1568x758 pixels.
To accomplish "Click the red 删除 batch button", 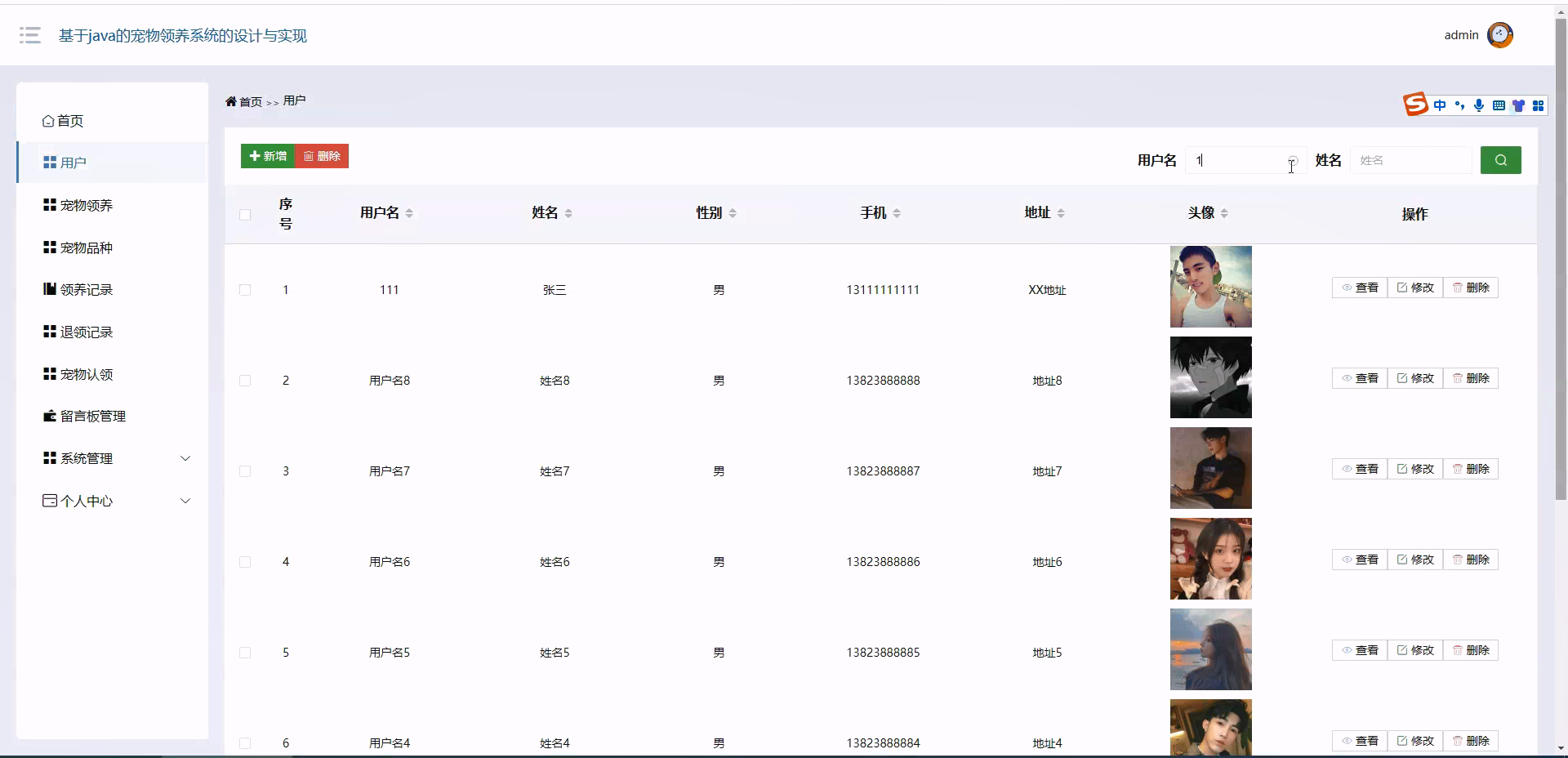I will [322, 156].
